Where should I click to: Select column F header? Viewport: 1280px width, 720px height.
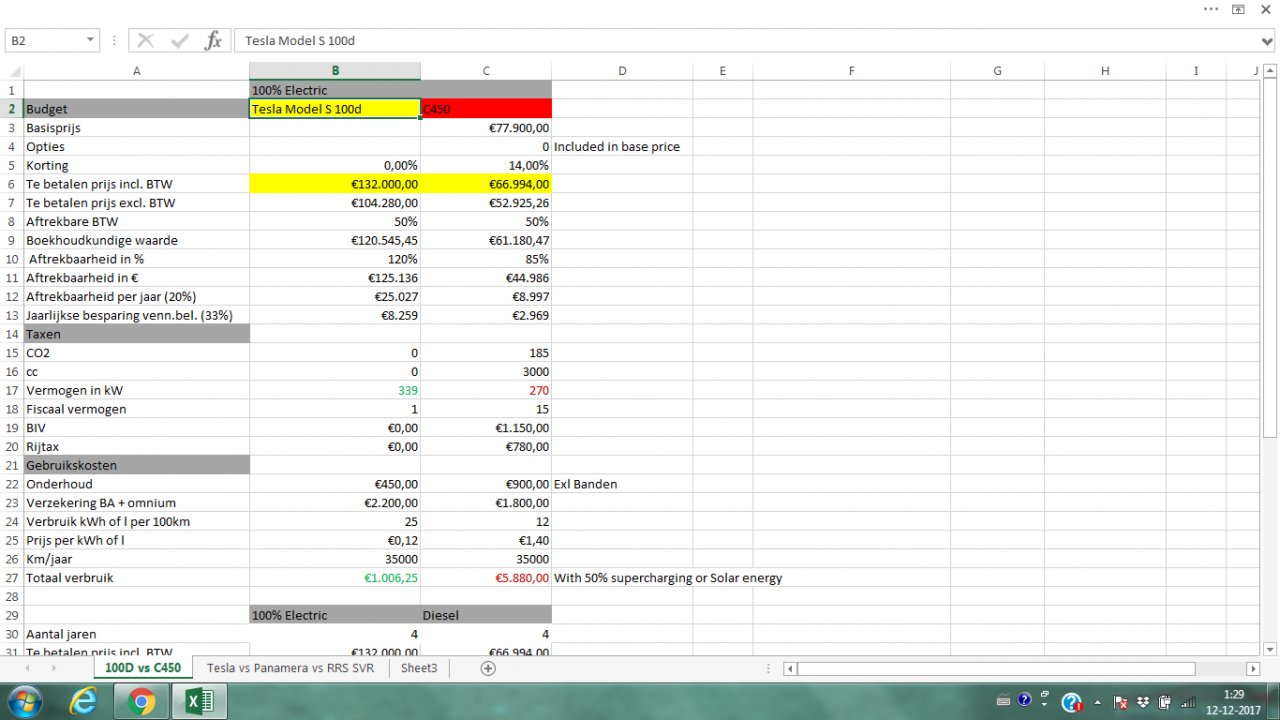tap(851, 71)
